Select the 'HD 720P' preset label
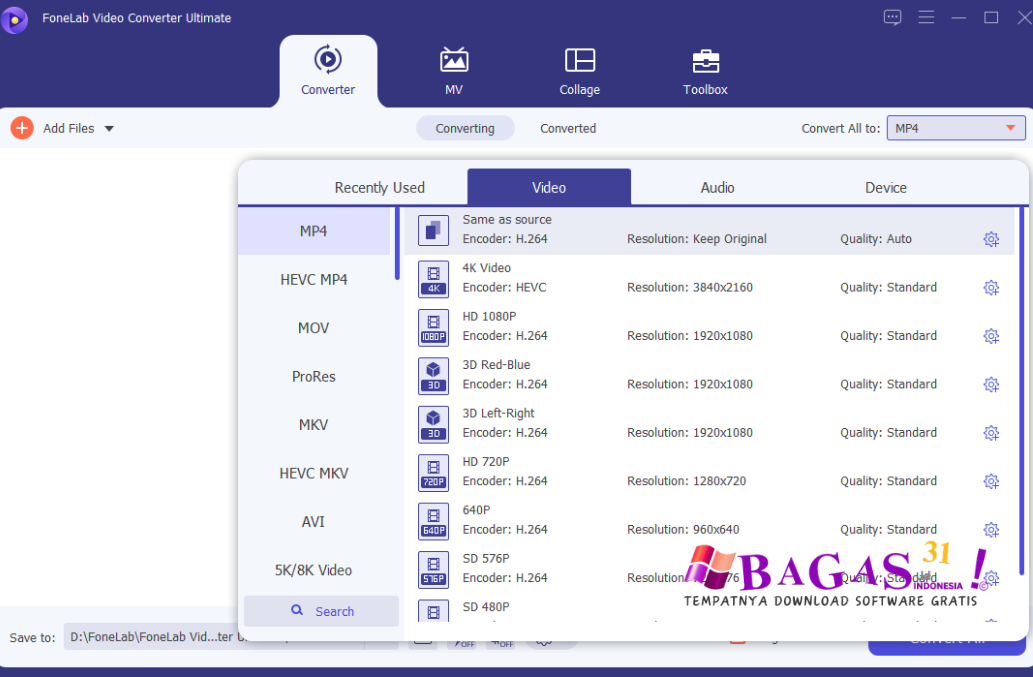The height and width of the screenshot is (677, 1033). 486,462
